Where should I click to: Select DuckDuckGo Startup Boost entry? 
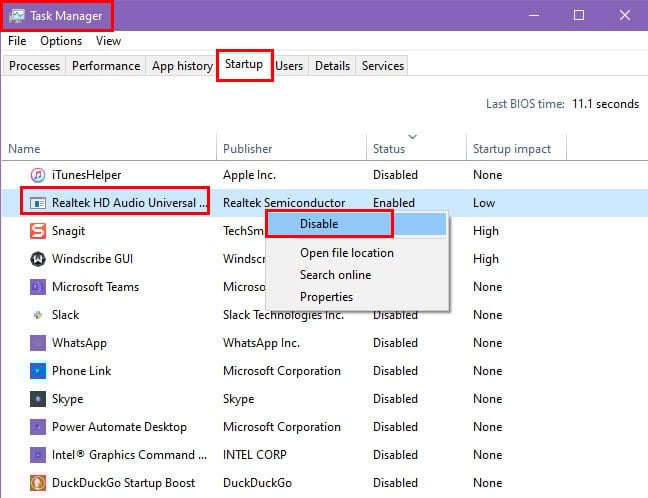coord(123,483)
